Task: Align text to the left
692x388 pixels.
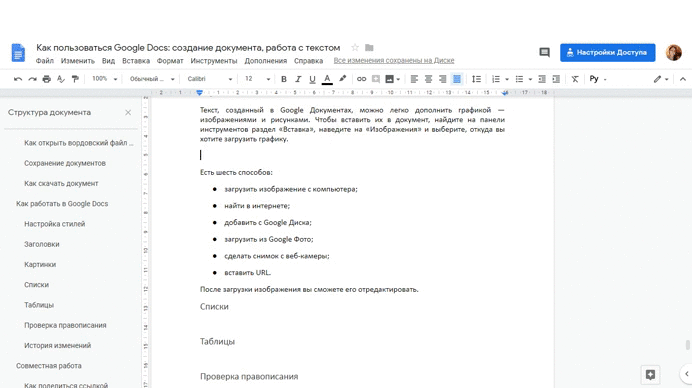Action: pos(414,79)
